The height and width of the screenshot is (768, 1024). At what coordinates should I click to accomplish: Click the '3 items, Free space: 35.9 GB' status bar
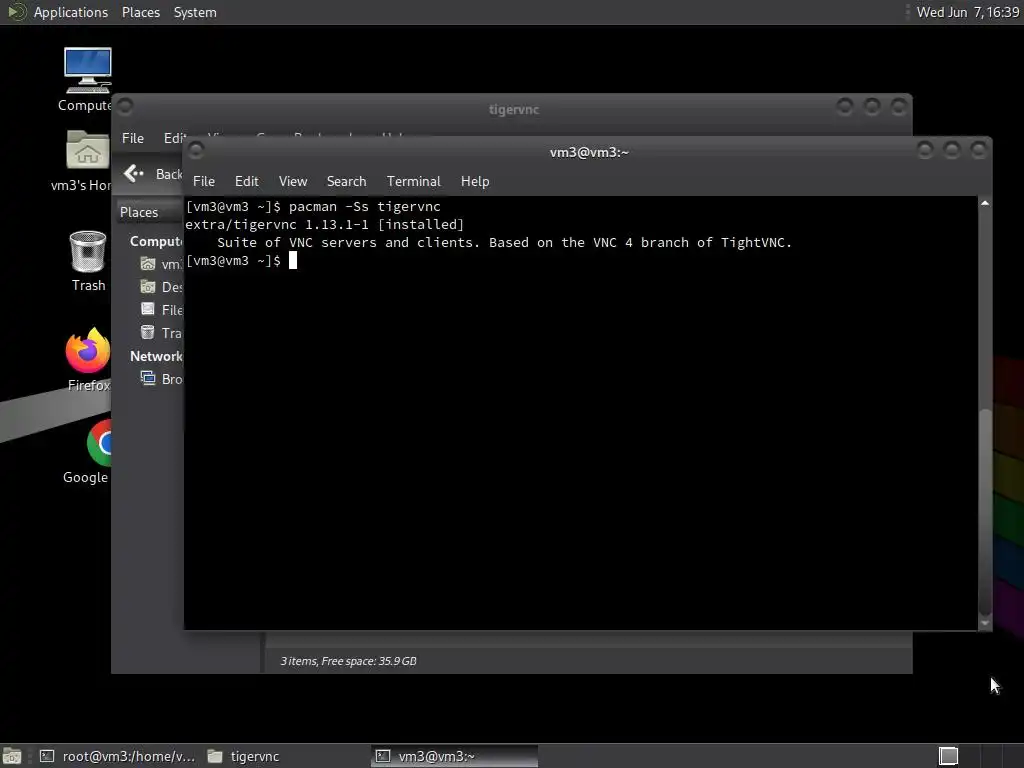(x=348, y=661)
